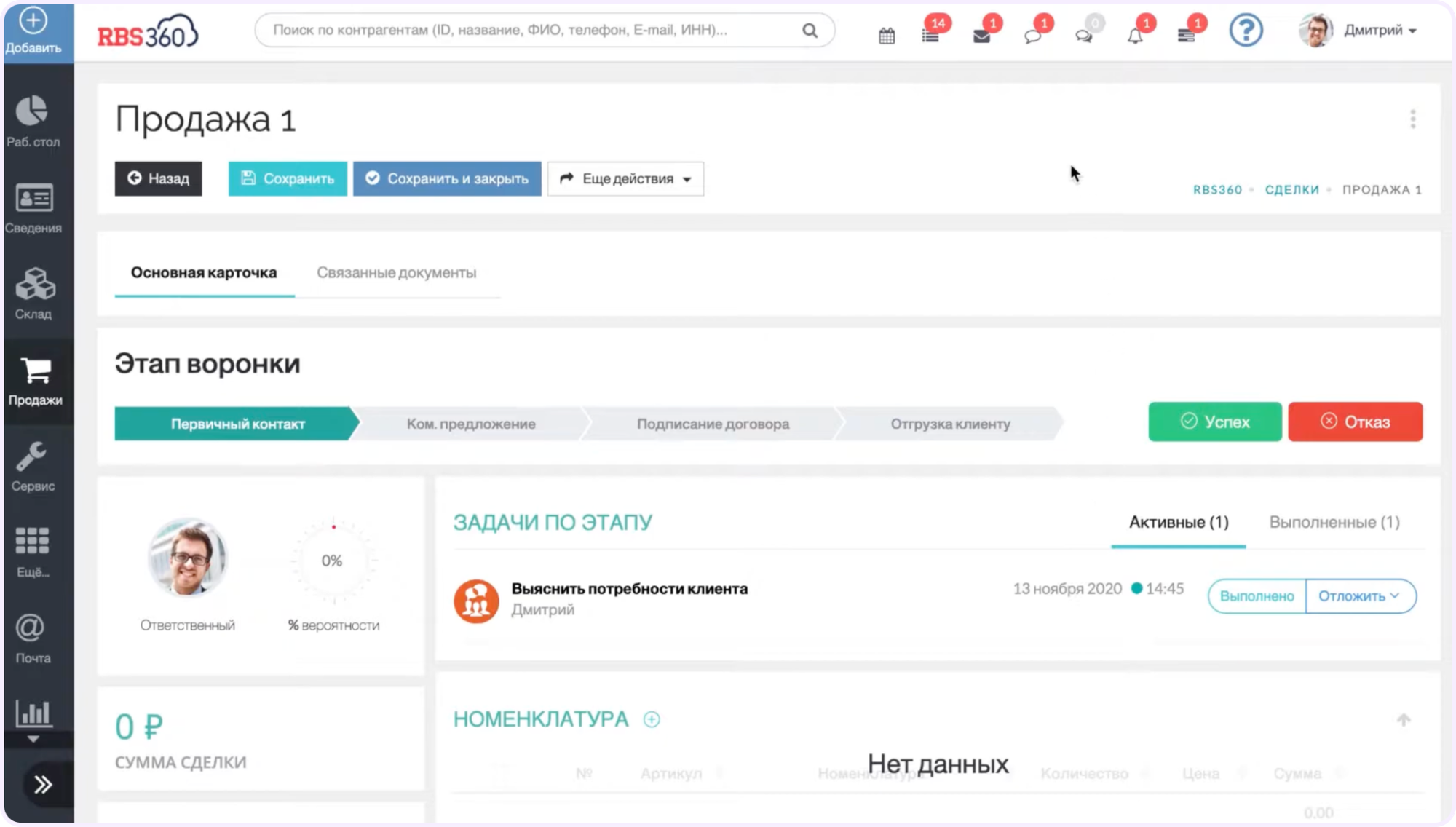Open Сведения section in sidebar
Viewport: 1456px width, 827px height.
pos(33,208)
